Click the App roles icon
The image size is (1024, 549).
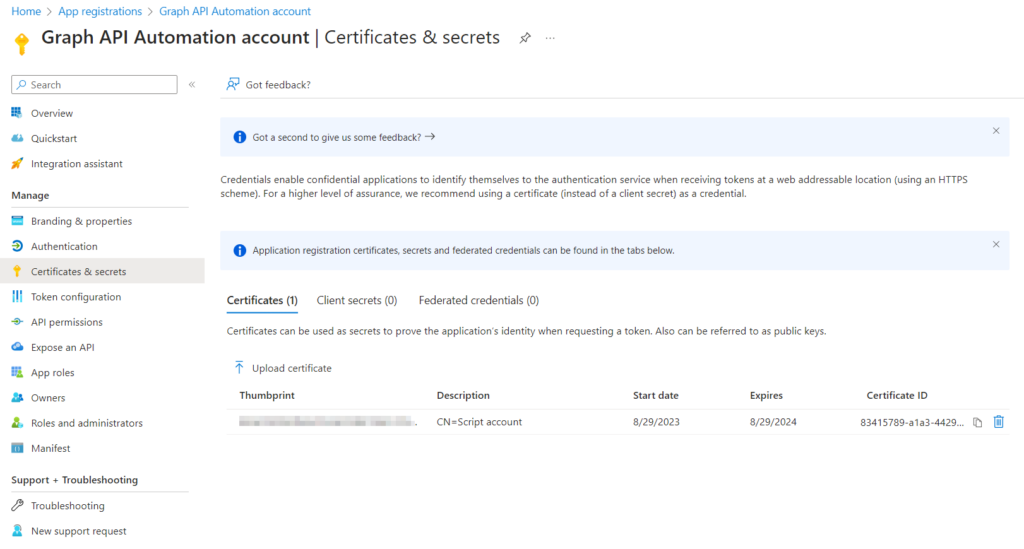17,372
